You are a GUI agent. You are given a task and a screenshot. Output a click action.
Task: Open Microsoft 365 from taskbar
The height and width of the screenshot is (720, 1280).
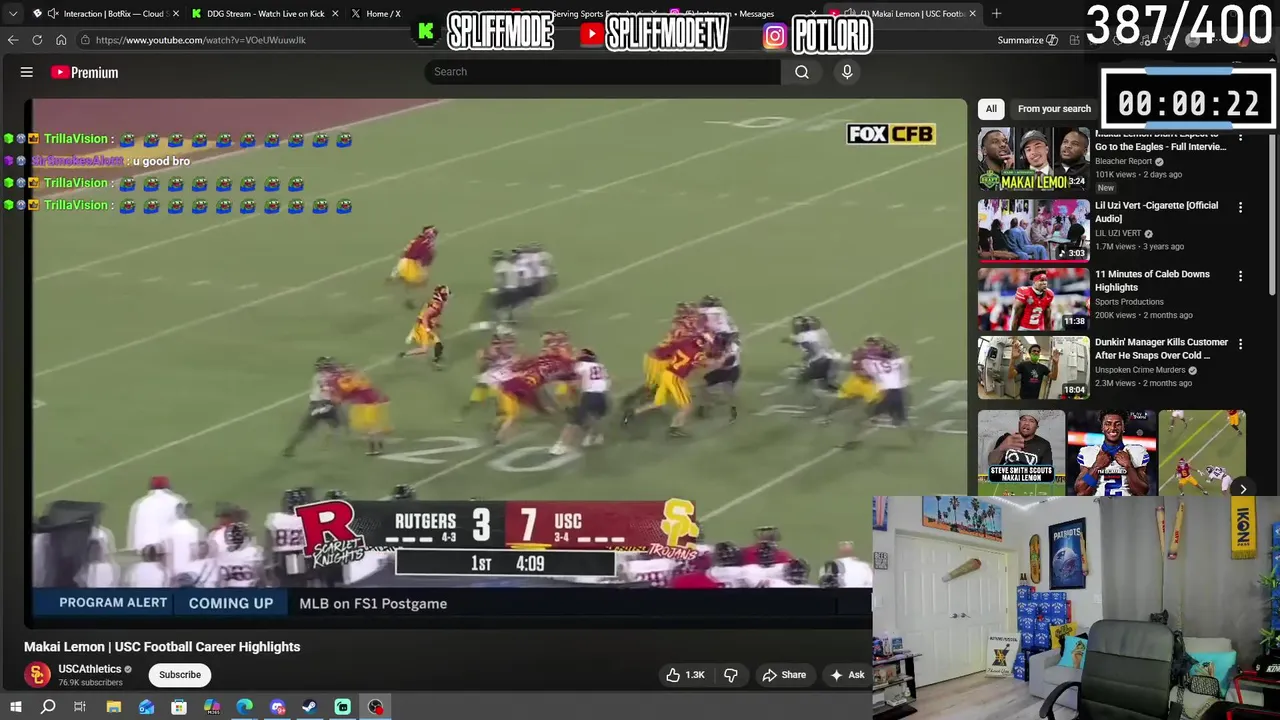click(x=212, y=707)
